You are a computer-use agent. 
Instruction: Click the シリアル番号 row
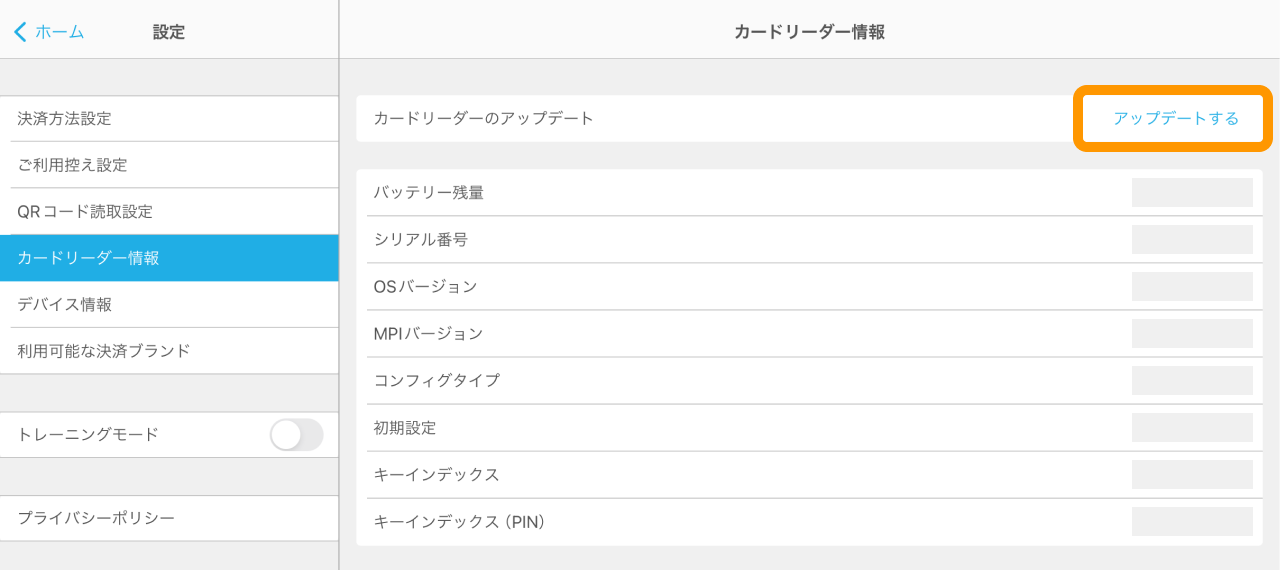(740, 240)
